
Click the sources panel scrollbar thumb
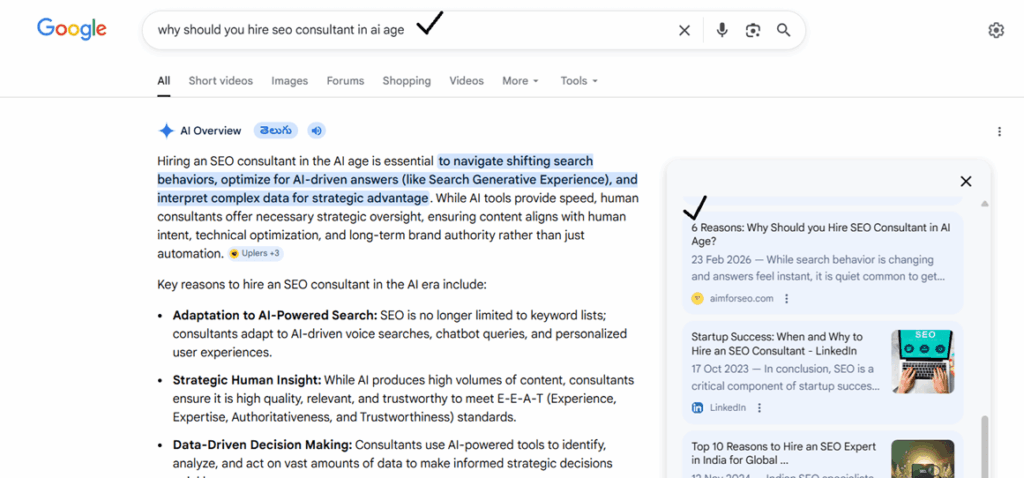(x=985, y=447)
